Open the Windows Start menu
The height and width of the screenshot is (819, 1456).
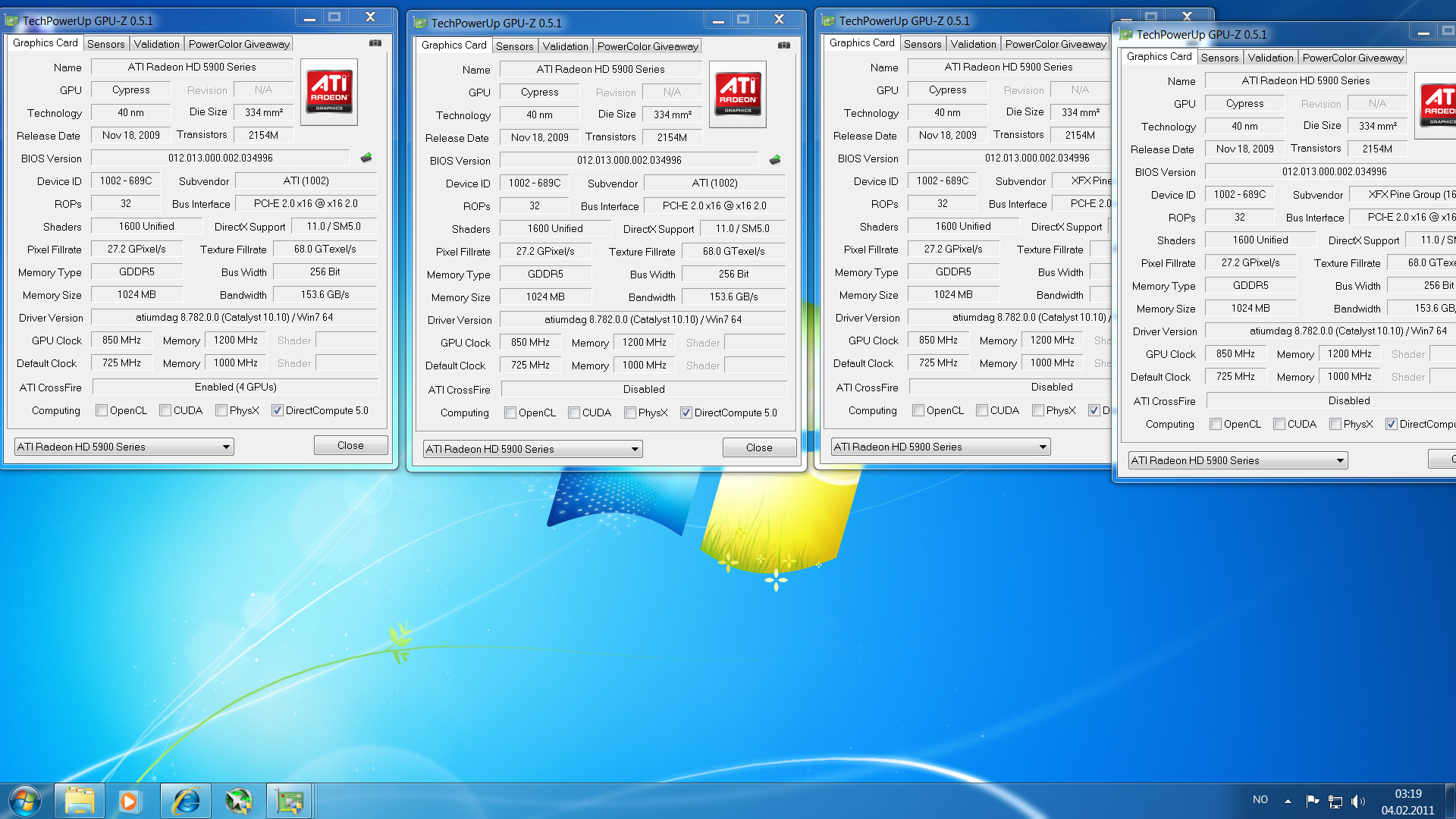coord(25,801)
